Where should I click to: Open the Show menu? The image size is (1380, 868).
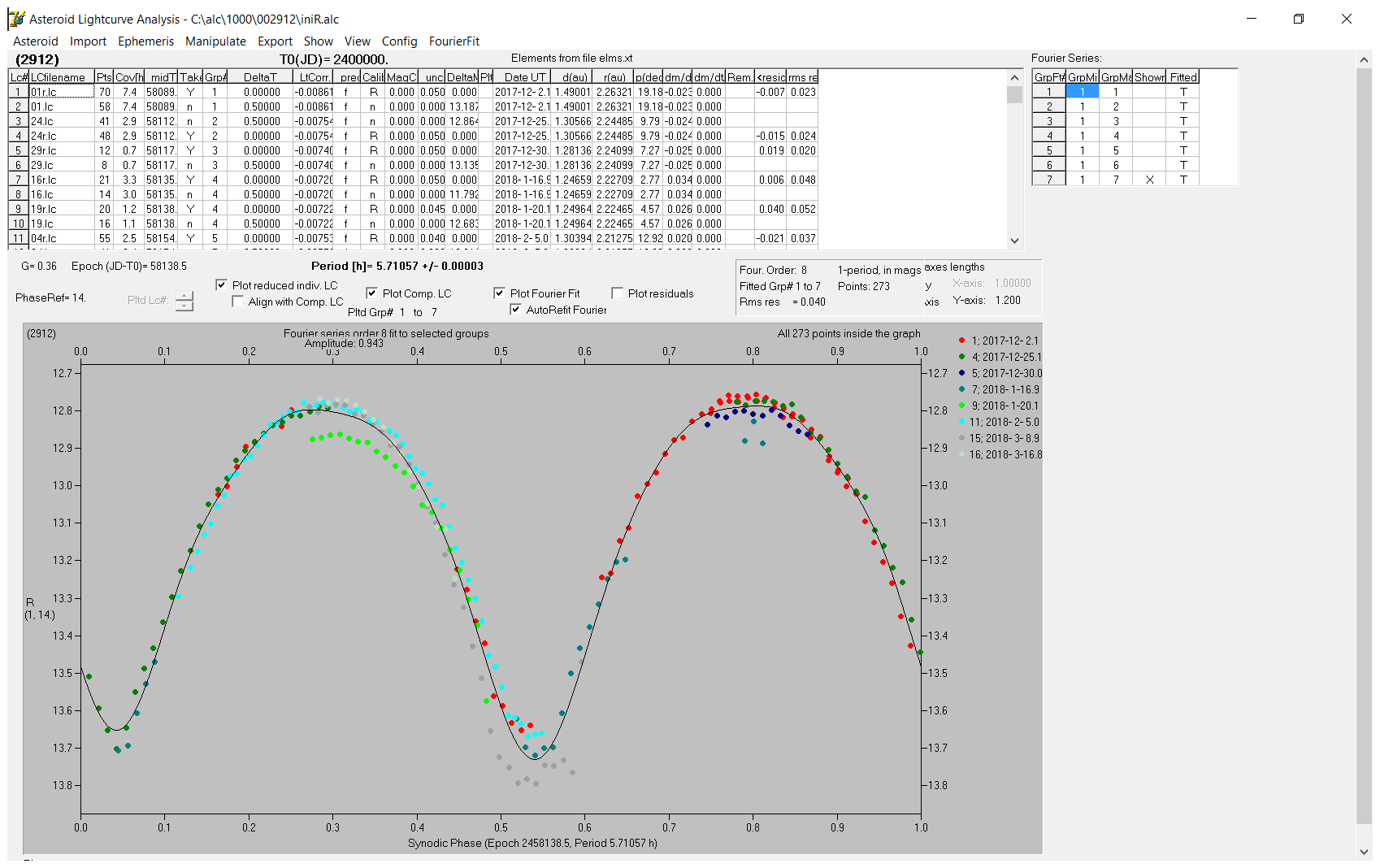(x=319, y=41)
